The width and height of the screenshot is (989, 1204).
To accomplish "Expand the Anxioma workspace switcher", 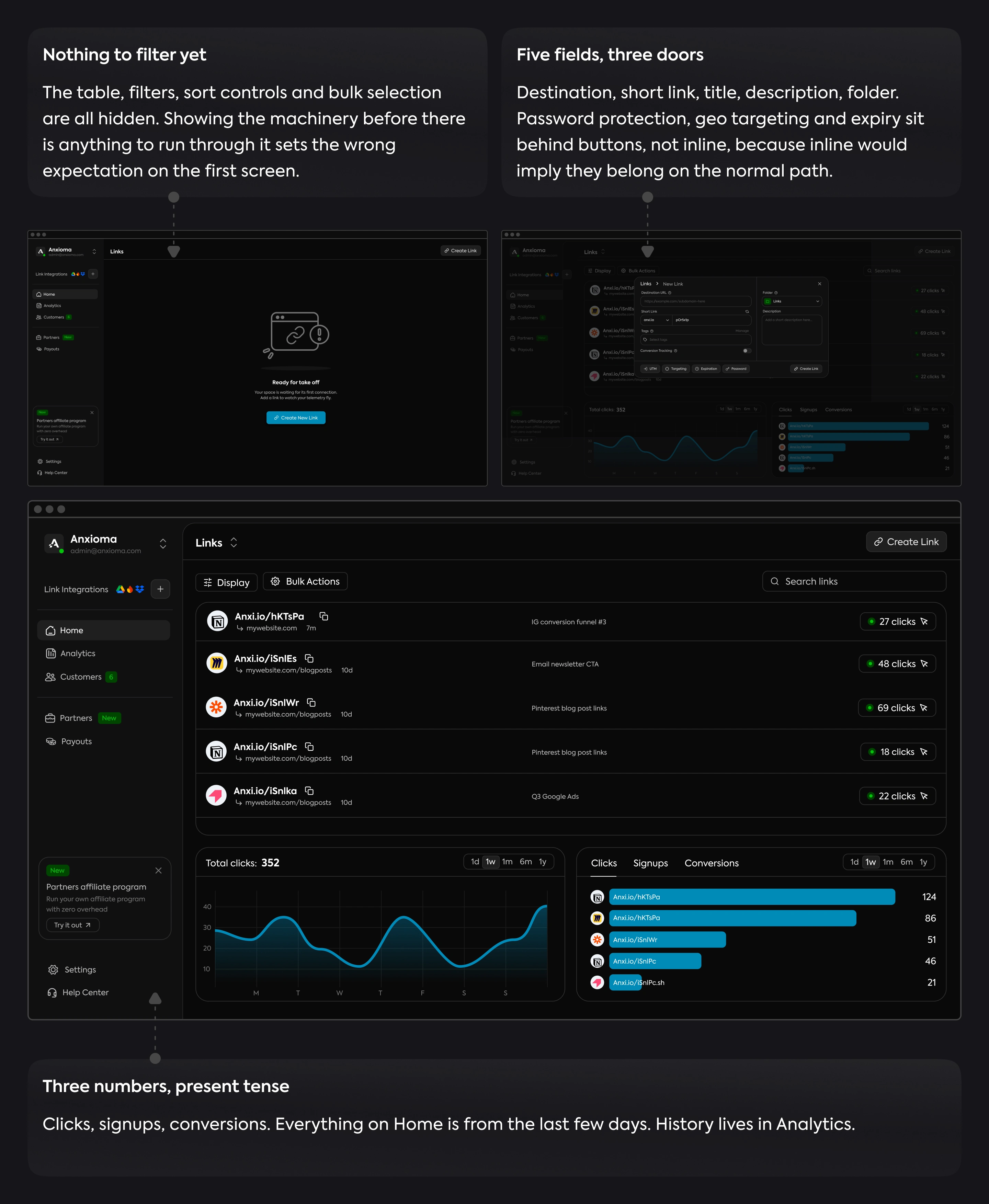I will coord(163,544).
